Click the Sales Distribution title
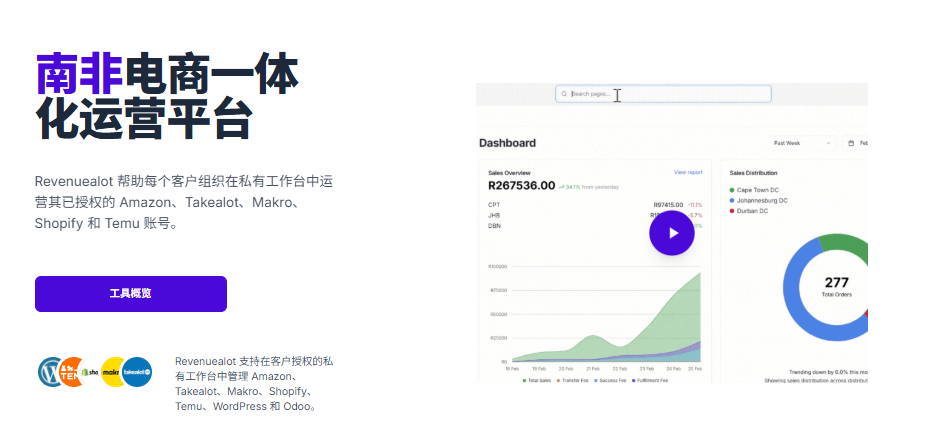This screenshot has height=440, width=939. (x=753, y=173)
